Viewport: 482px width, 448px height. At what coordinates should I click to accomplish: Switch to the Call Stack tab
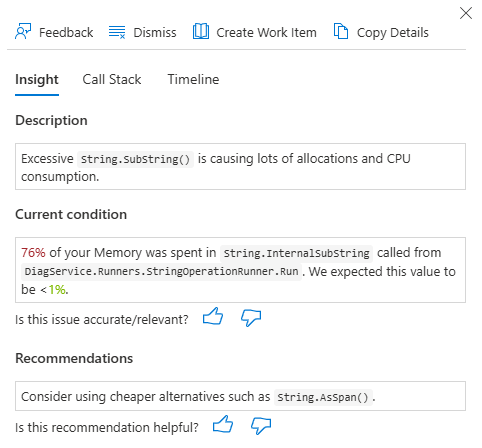point(112,80)
